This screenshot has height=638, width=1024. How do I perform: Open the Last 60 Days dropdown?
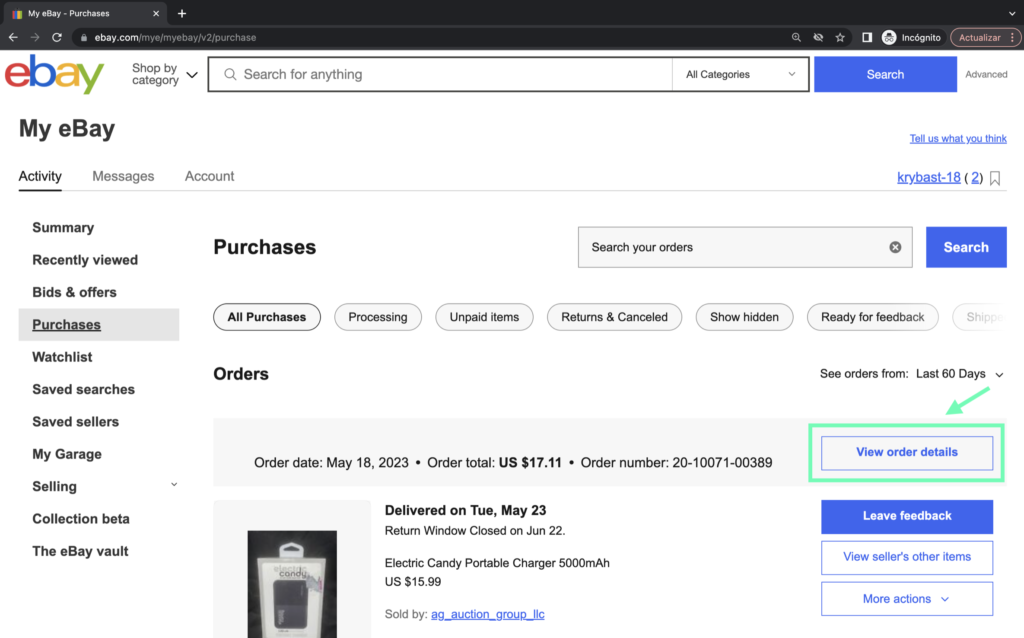point(959,374)
